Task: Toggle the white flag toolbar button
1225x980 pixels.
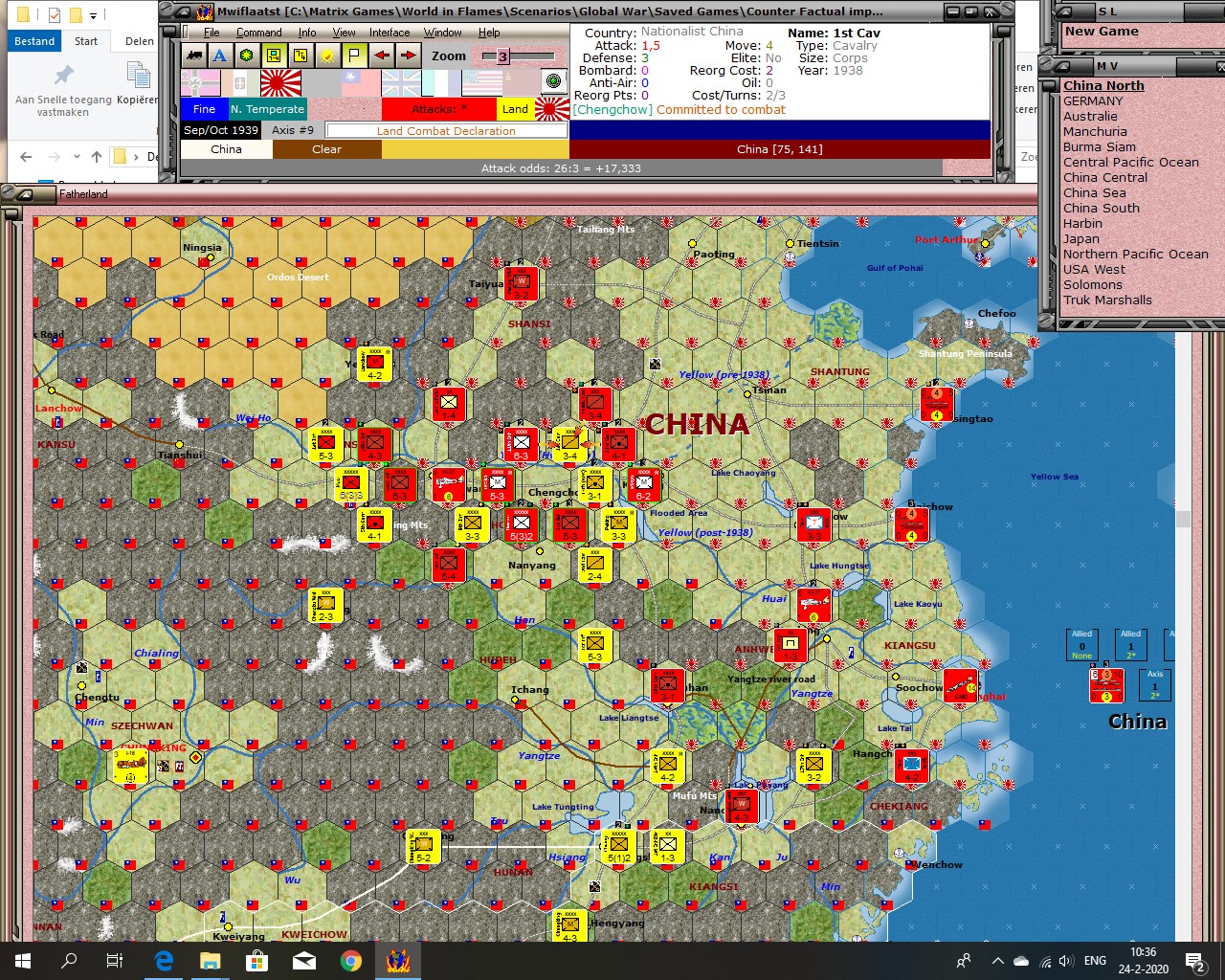Action: tap(354, 56)
